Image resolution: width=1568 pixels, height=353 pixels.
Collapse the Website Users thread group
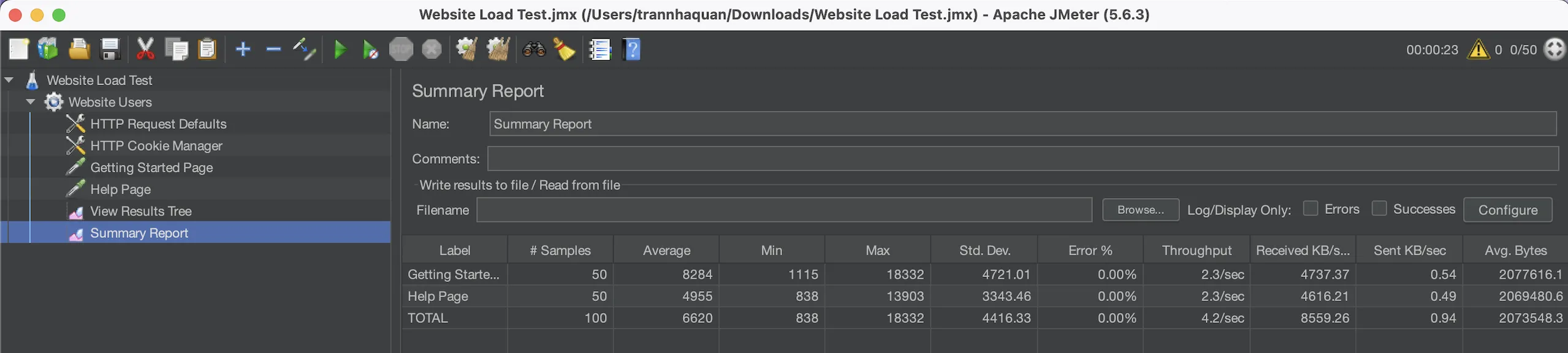tap(31, 102)
